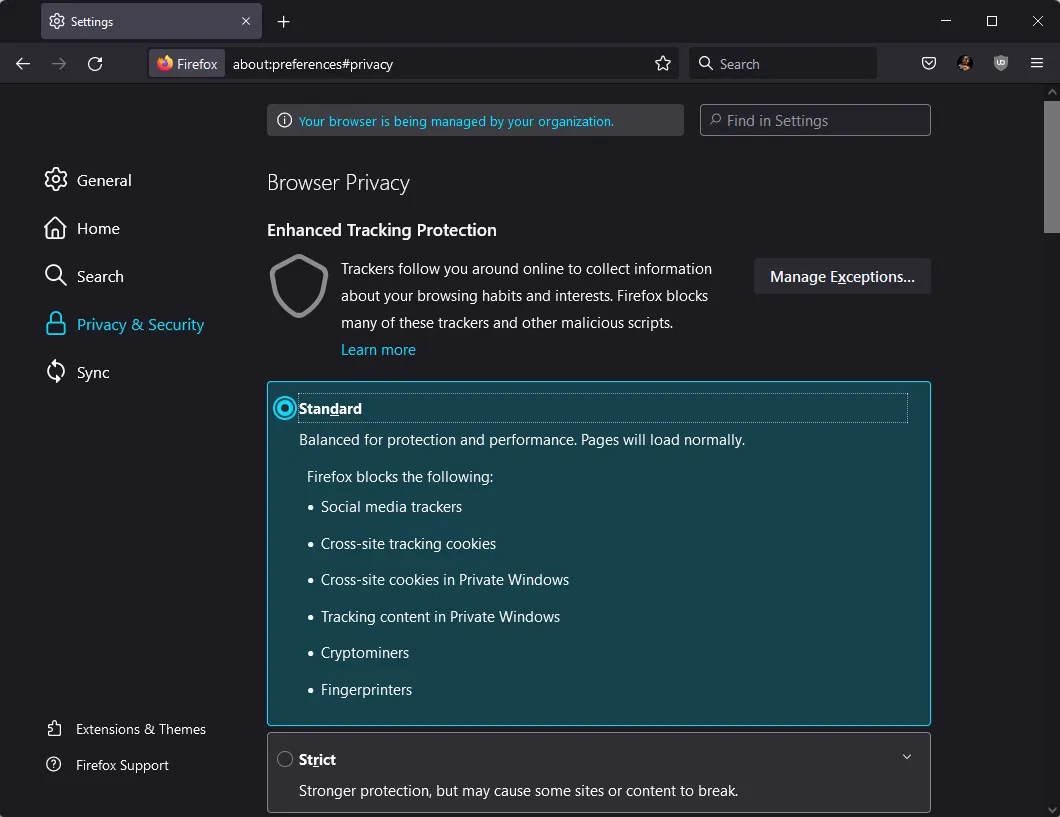Expand the Strict protection details chevron
Viewport: 1060px width, 817px height.
click(906, 757)
